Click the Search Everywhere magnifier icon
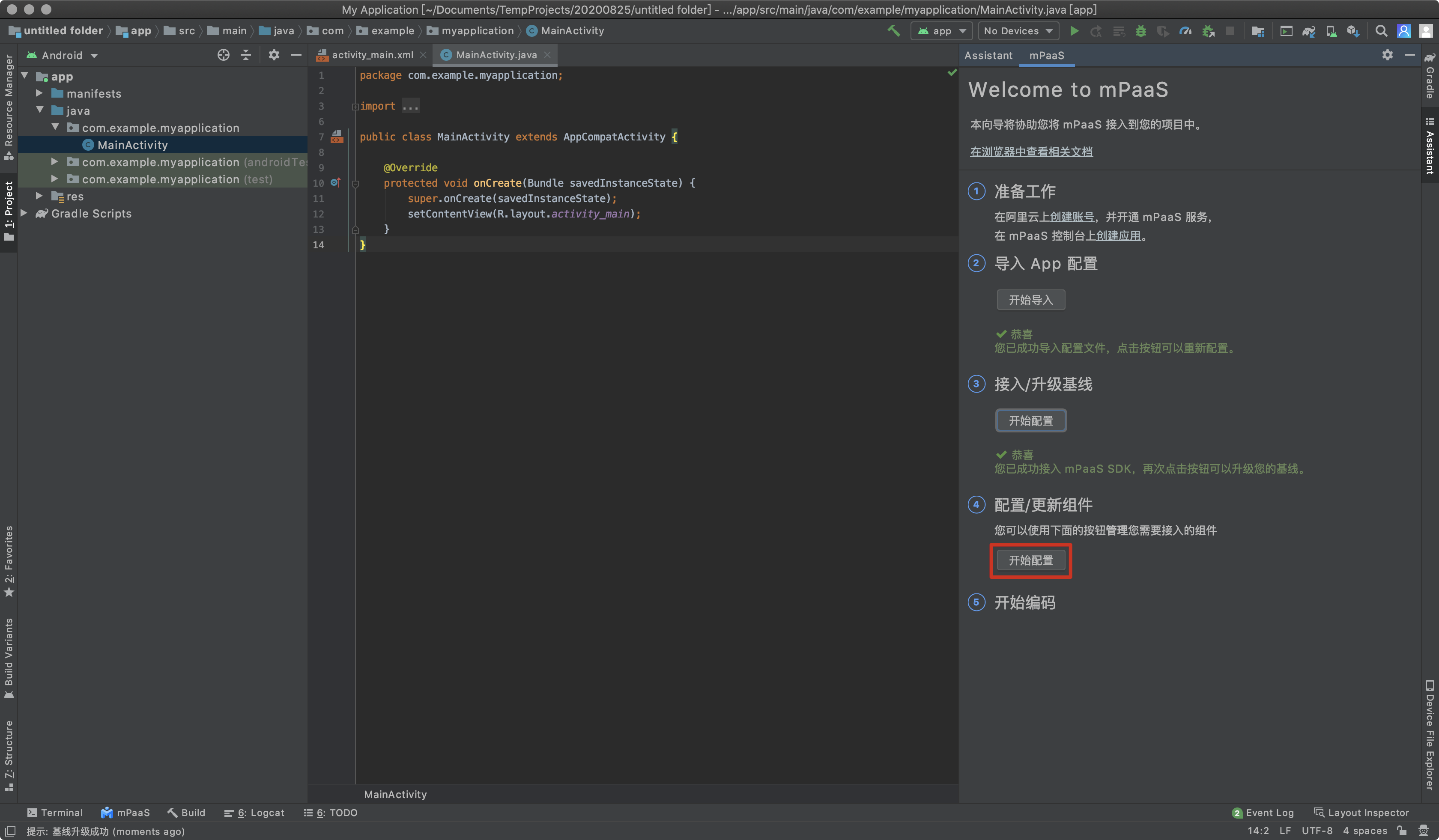 coord(1381,31)
